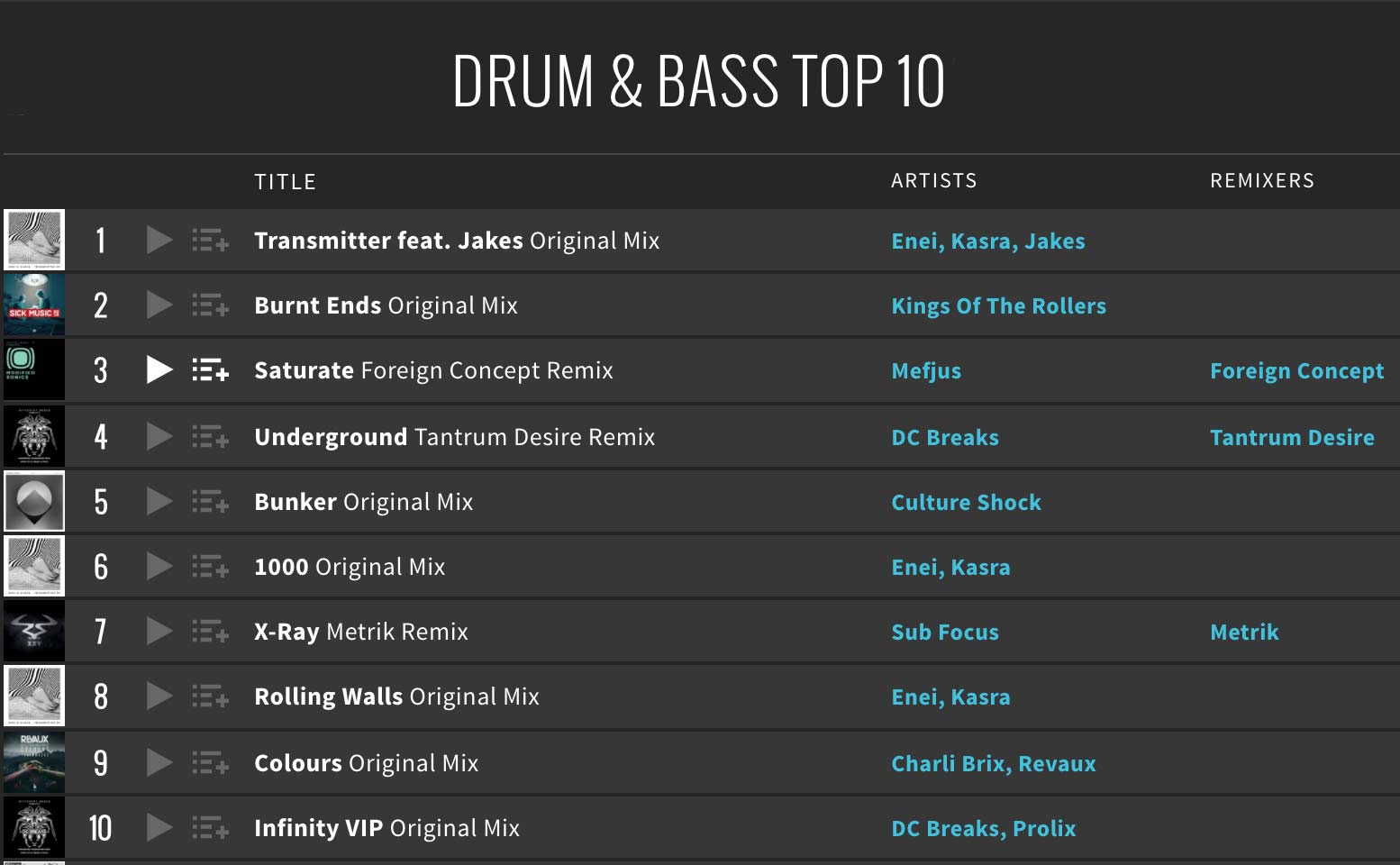Play Burnt Ends Original Mix
The width and height of the screenshot is (1400, 865).
click(159, 305)
